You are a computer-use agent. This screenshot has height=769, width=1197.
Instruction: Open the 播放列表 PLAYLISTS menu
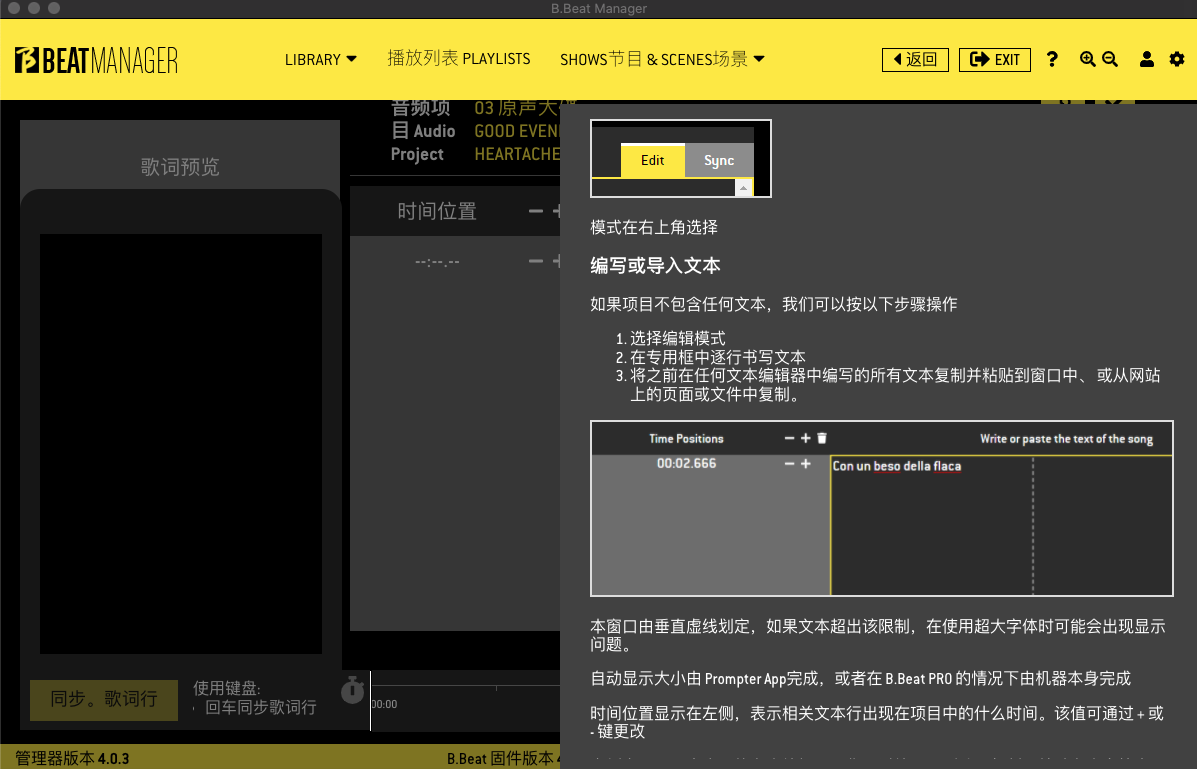[x=459, y=59]
